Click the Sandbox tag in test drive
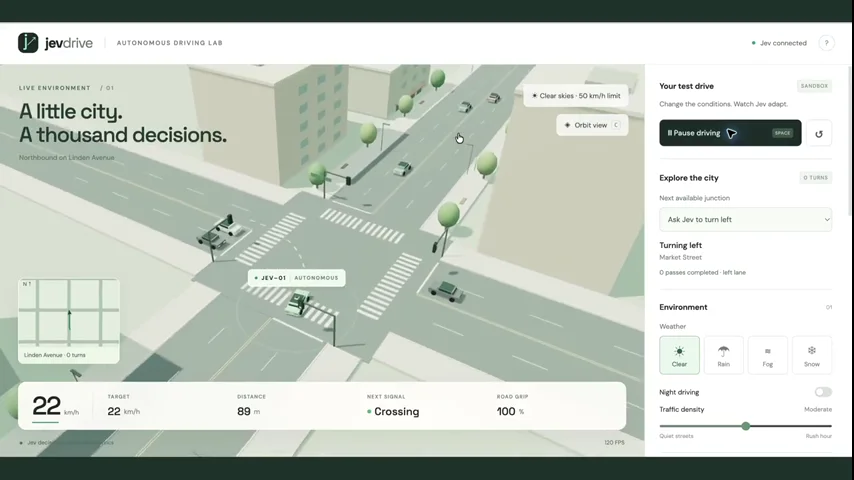 [x=814, y=86]
